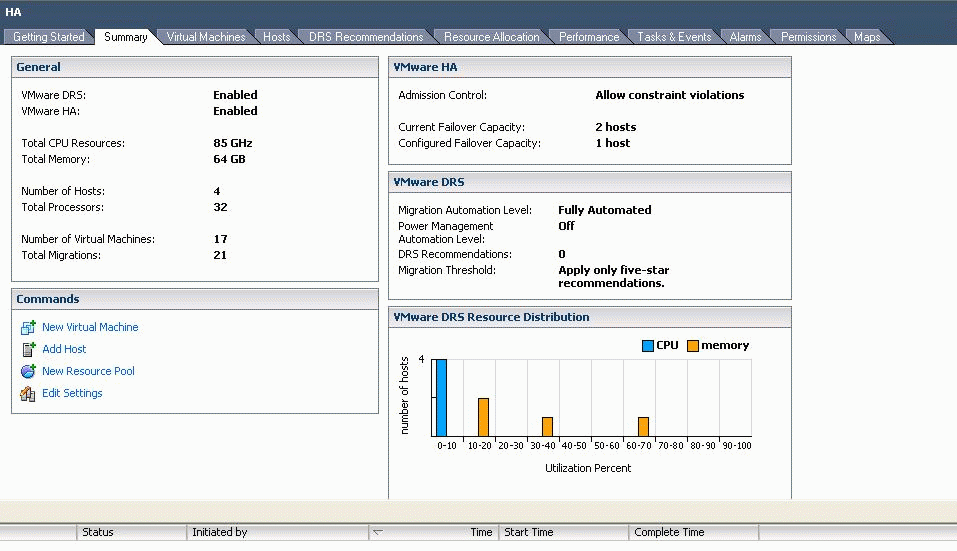This screenshot has height=551, width=957.
Task: Sort by Start Time column header
Action: 564,532
